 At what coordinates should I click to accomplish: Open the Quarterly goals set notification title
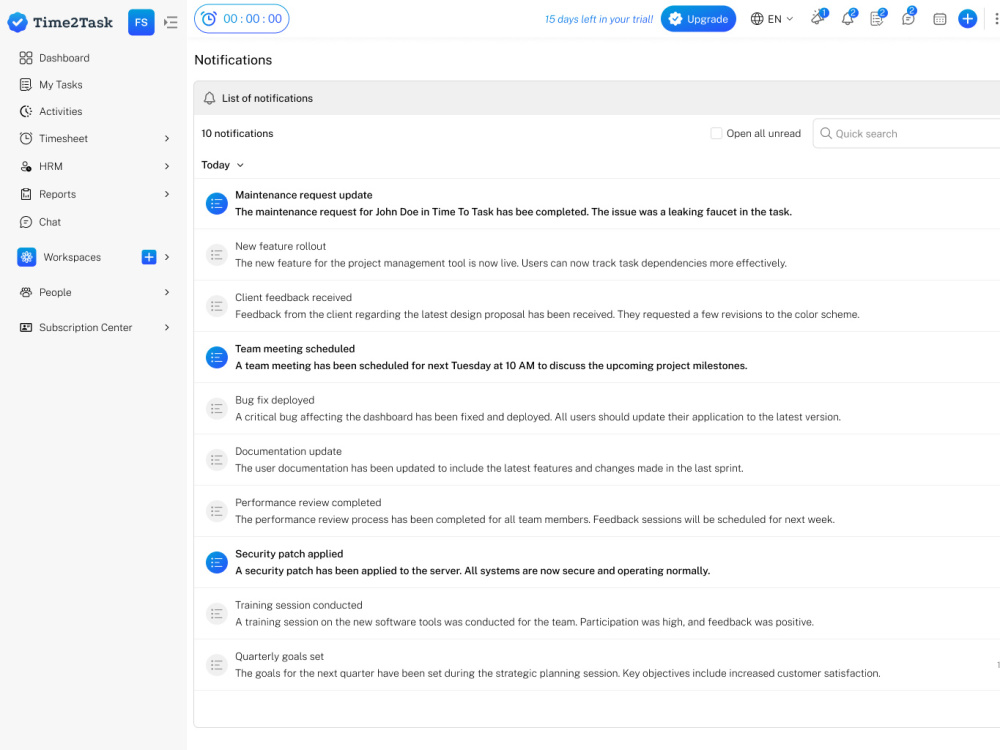(x=279, y=656)
